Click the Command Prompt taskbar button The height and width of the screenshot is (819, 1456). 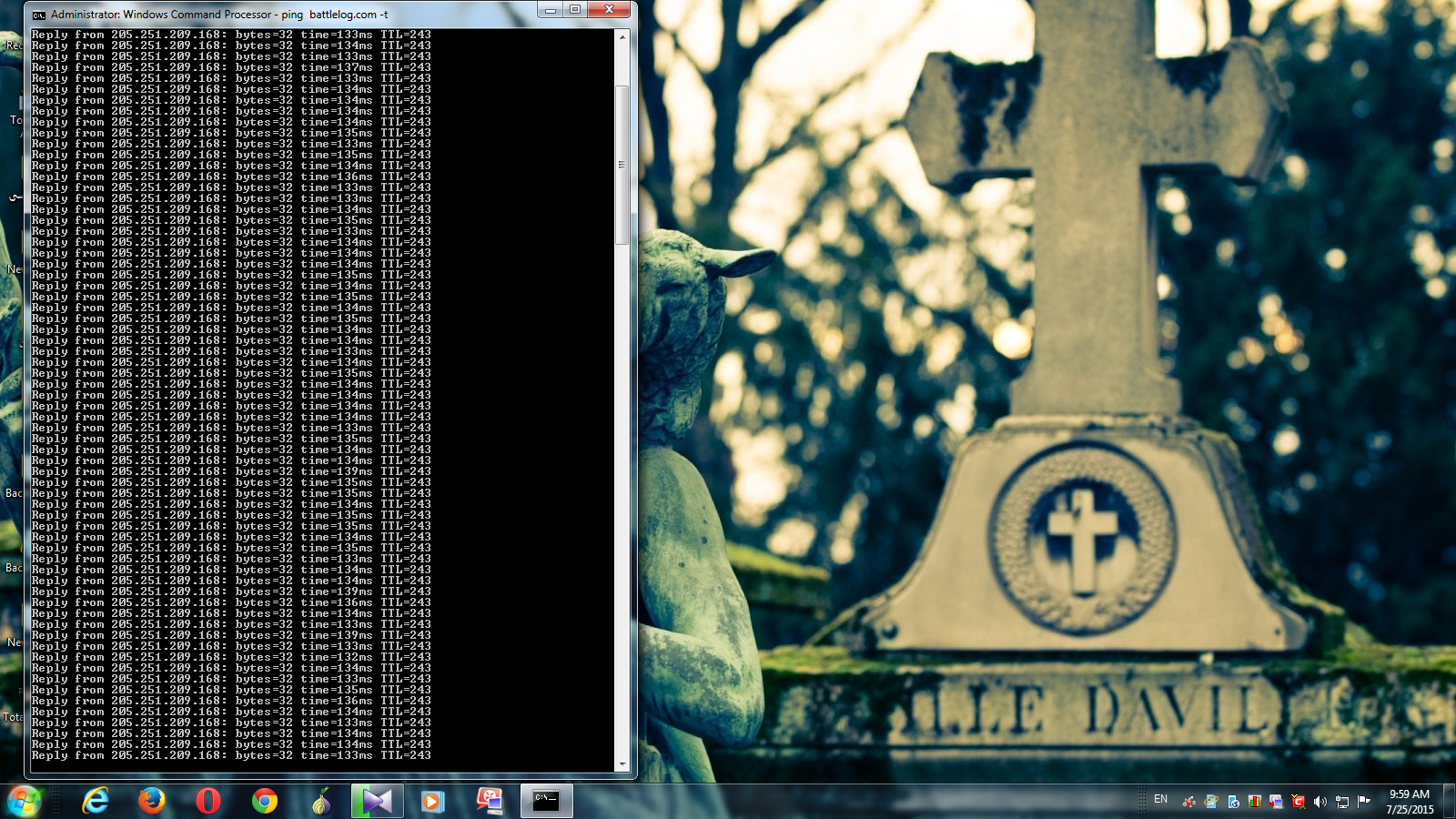point(546,801)
